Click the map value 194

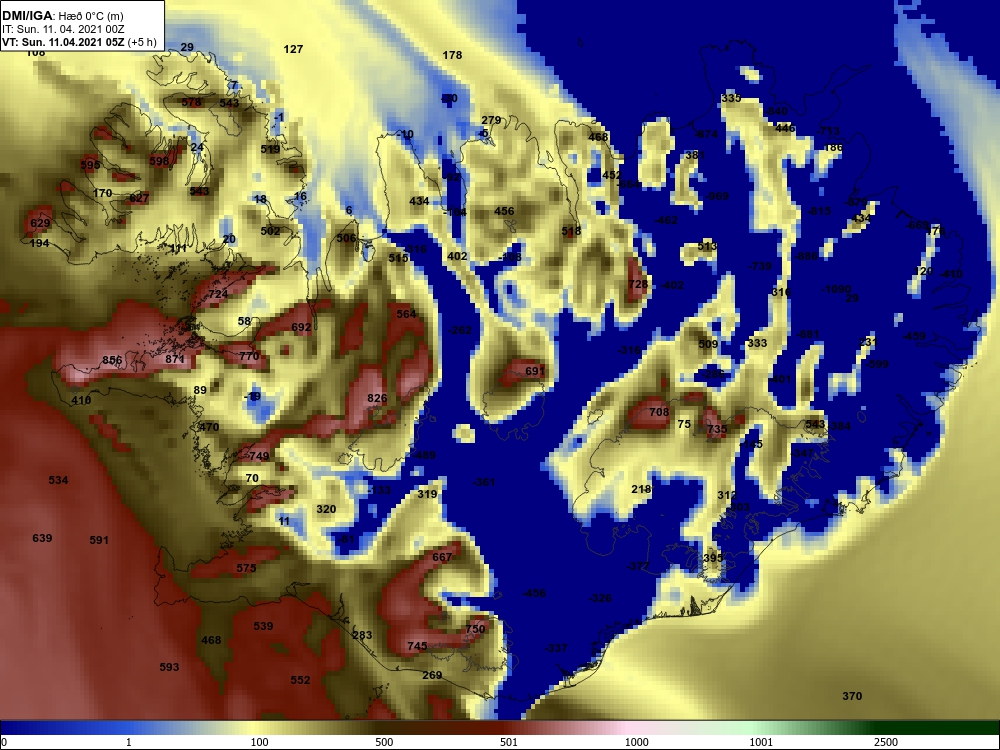pos(40,243)
